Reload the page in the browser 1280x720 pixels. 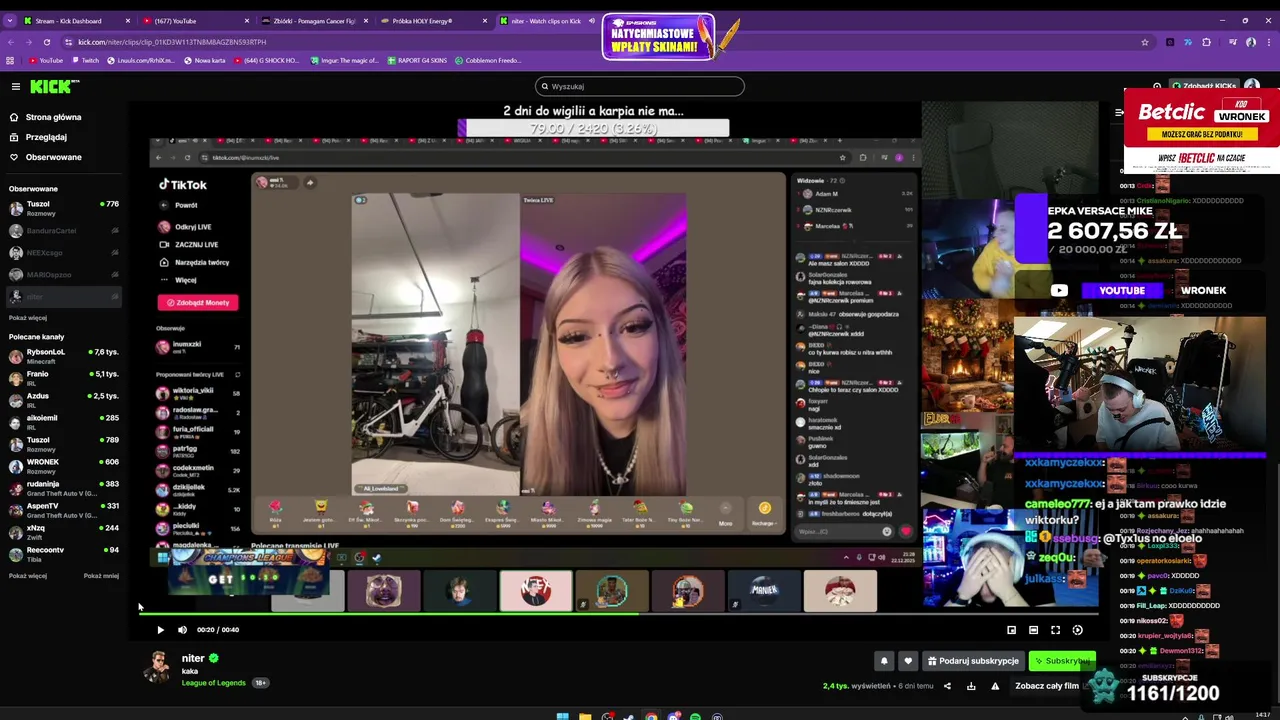(47, 42)
